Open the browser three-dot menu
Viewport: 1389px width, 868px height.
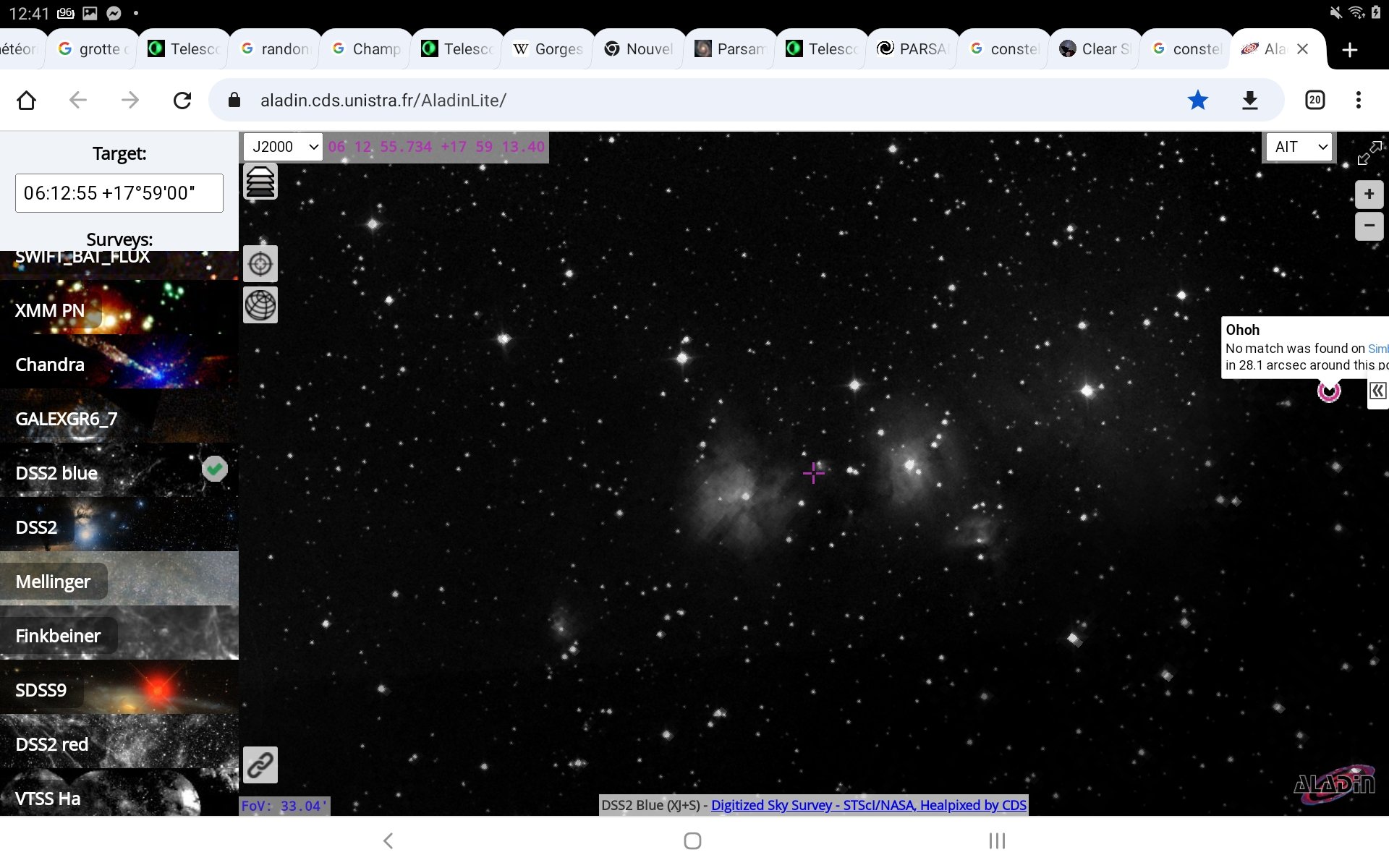(x=1359, y=100)
